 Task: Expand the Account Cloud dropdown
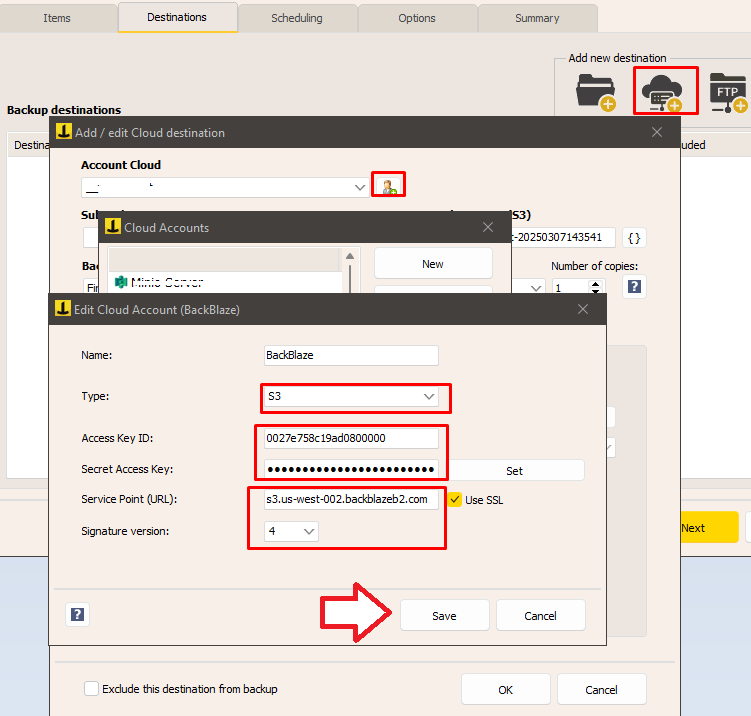360,187
